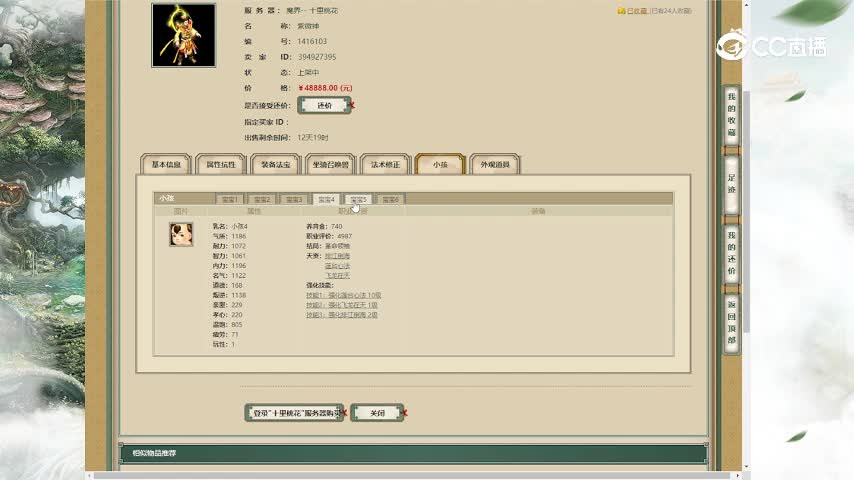Open 足迹 in the side panel
The image size is (854, 480).
(731, 184)
